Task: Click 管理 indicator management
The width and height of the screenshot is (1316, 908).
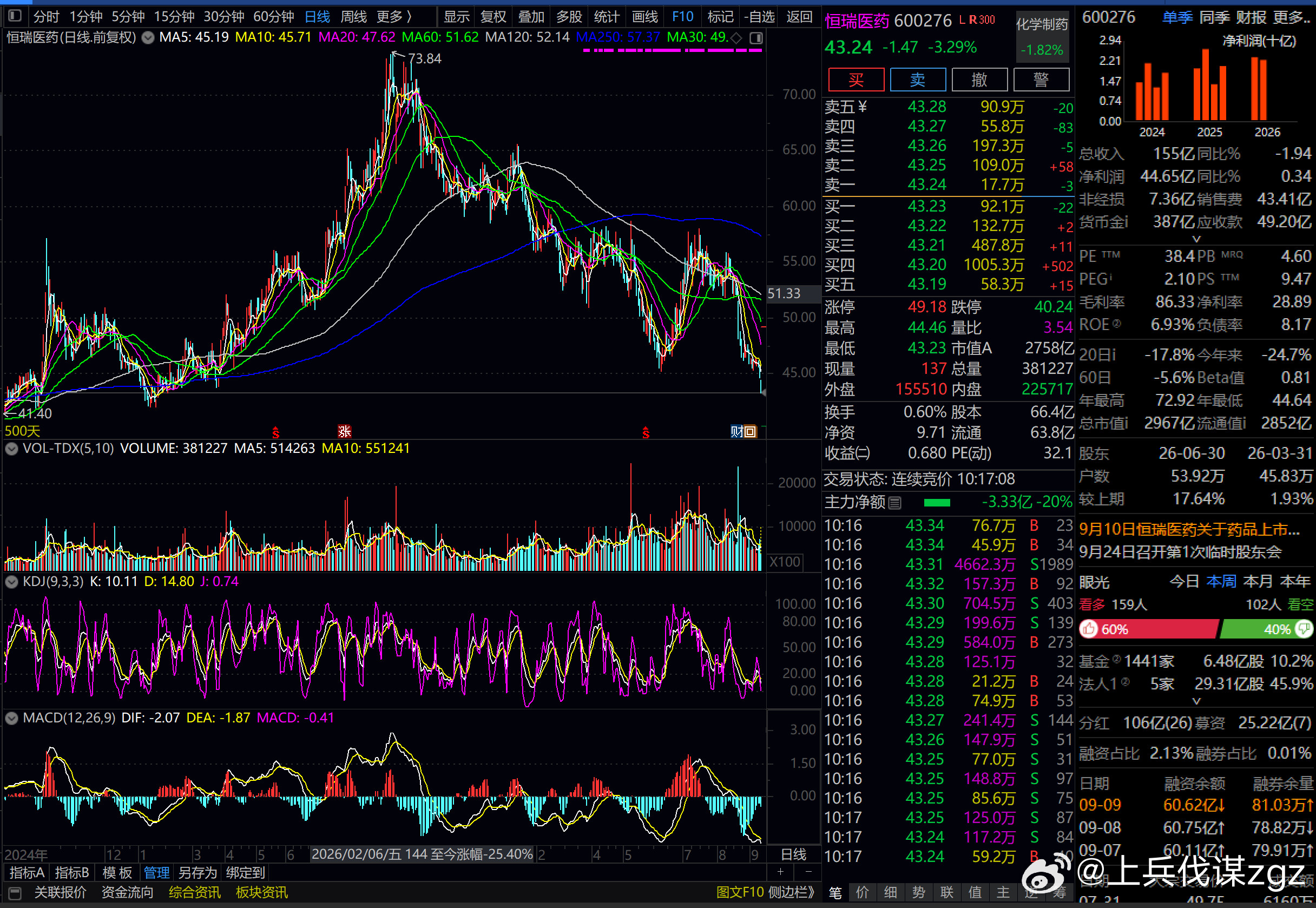Action: 156,873
